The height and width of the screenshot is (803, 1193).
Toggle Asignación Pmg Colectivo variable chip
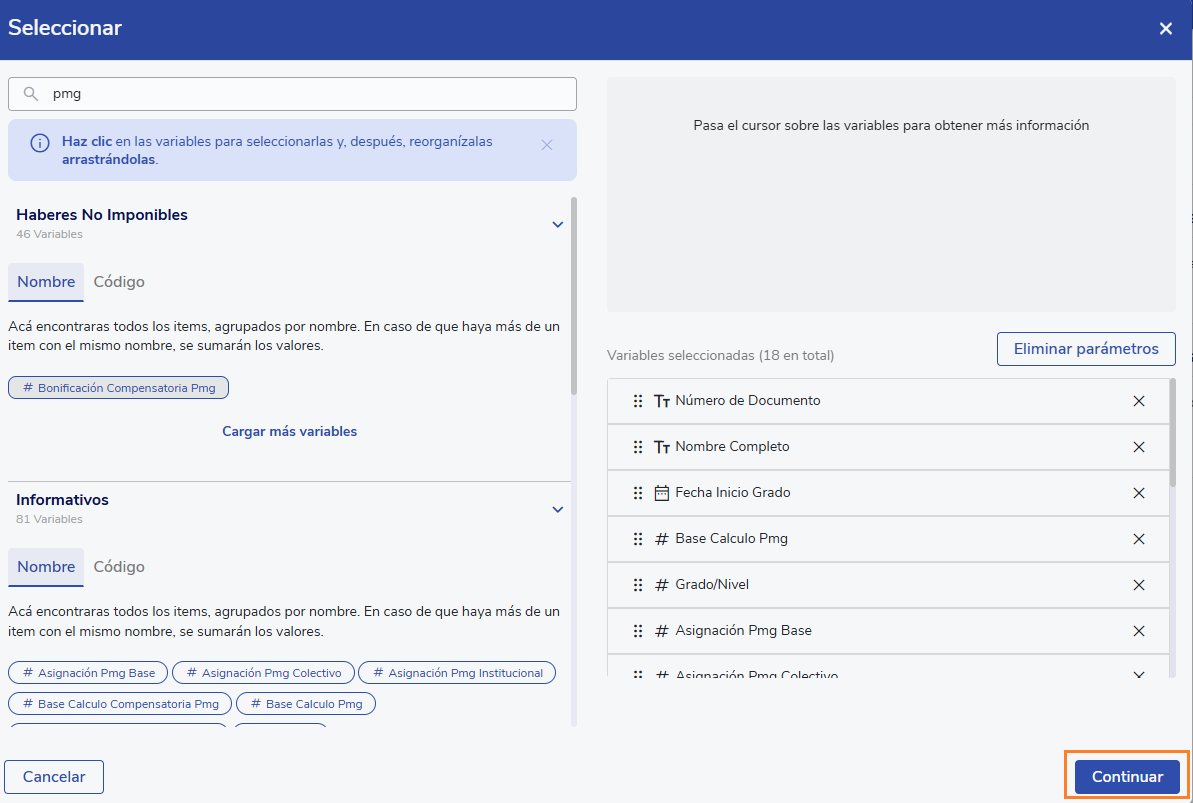[263, 673]
